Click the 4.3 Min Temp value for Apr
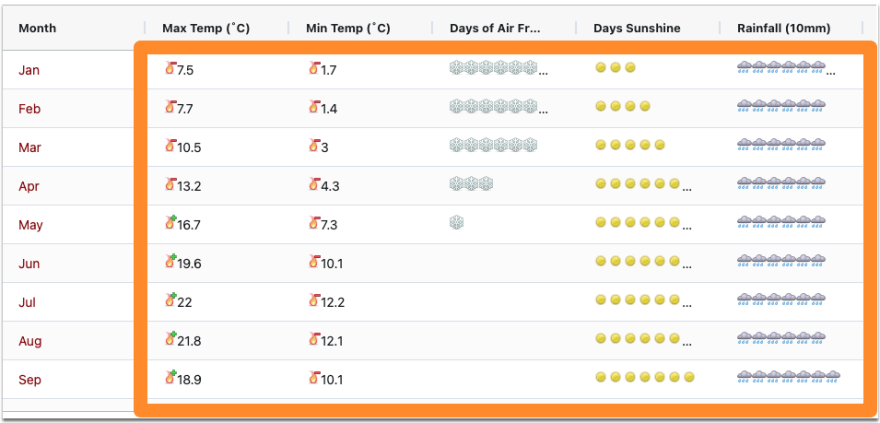This screenshot has width=880, height=423. click(330, 187)
